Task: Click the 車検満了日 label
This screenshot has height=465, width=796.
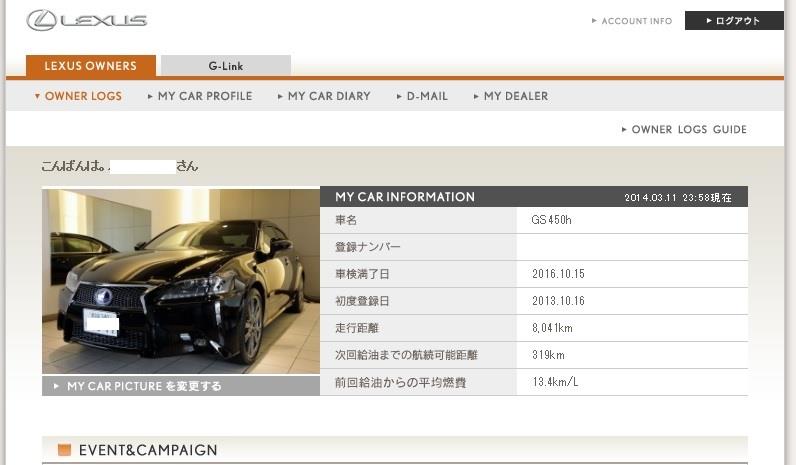Action: [x=362, y=274]
